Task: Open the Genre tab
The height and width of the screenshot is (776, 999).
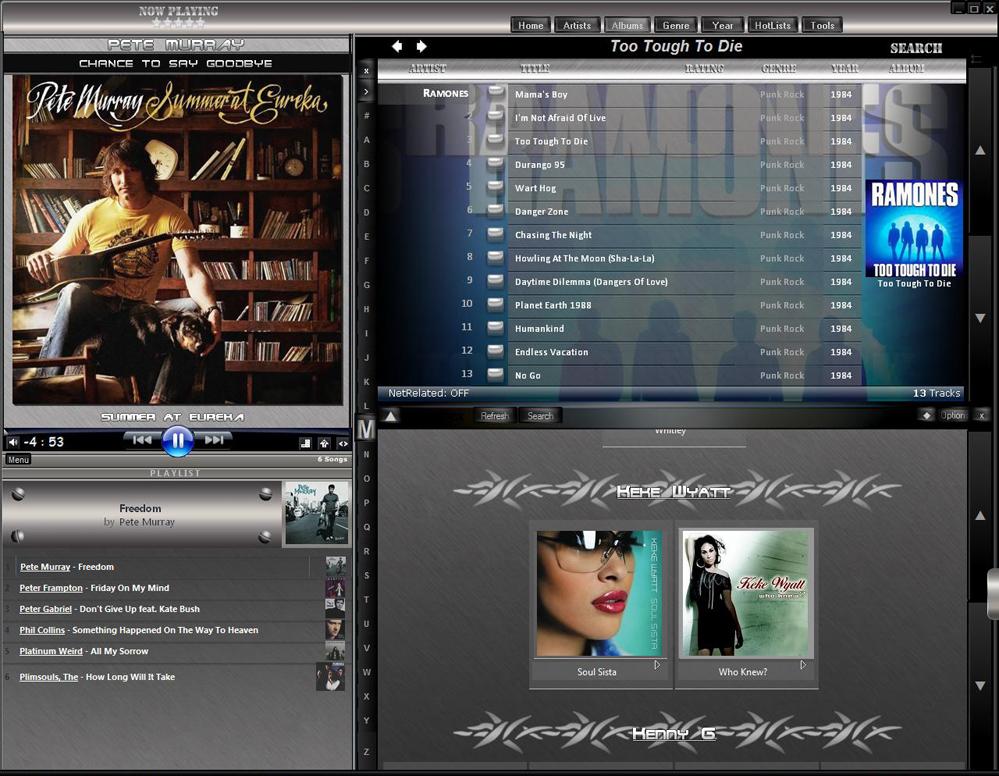Action: pos(675,25)
